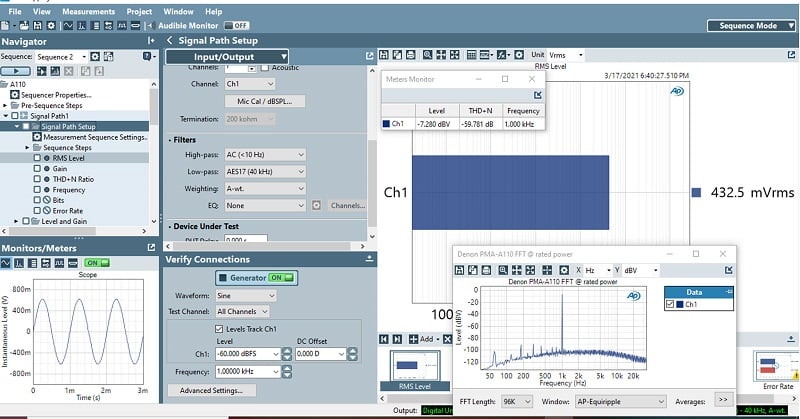This screenshot has width=800, height=419.
Task: Uncheck the Levels Track Ch1 checkbox
Action: point(220,328)
